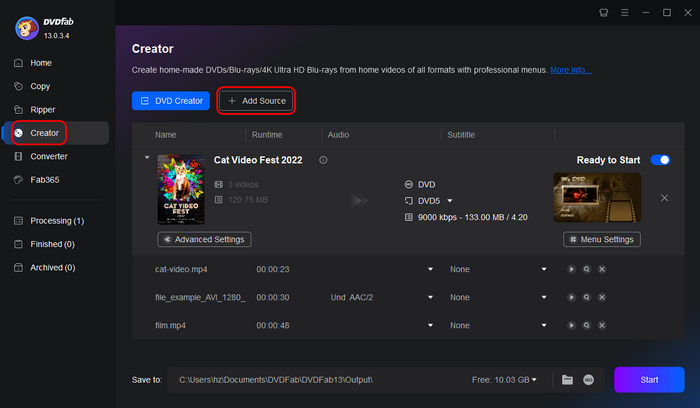
Task: Select the cat-video.mp4 file name
Action: pyautogui.click(x=181, y=269)
